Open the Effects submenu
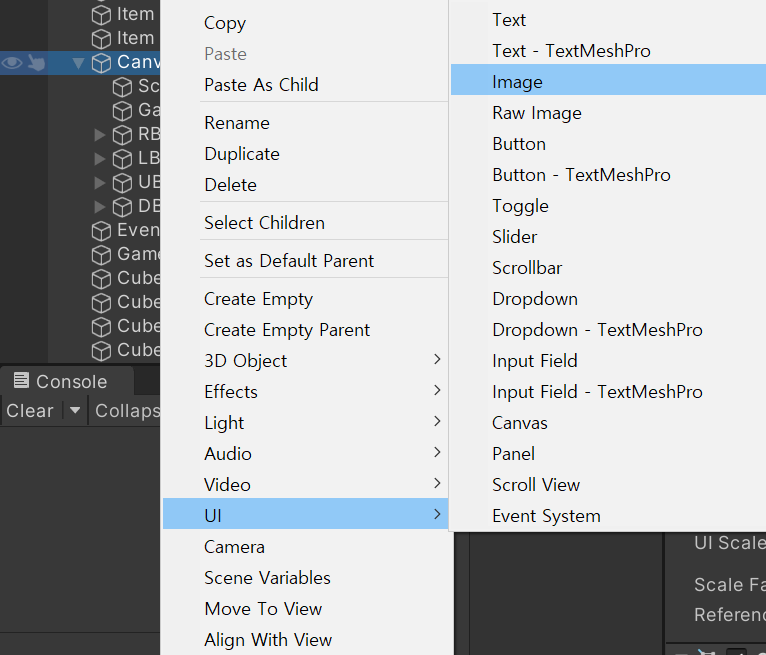Image resolution: width=766 pixels, height=655 pixels. [x=305, y=392]
